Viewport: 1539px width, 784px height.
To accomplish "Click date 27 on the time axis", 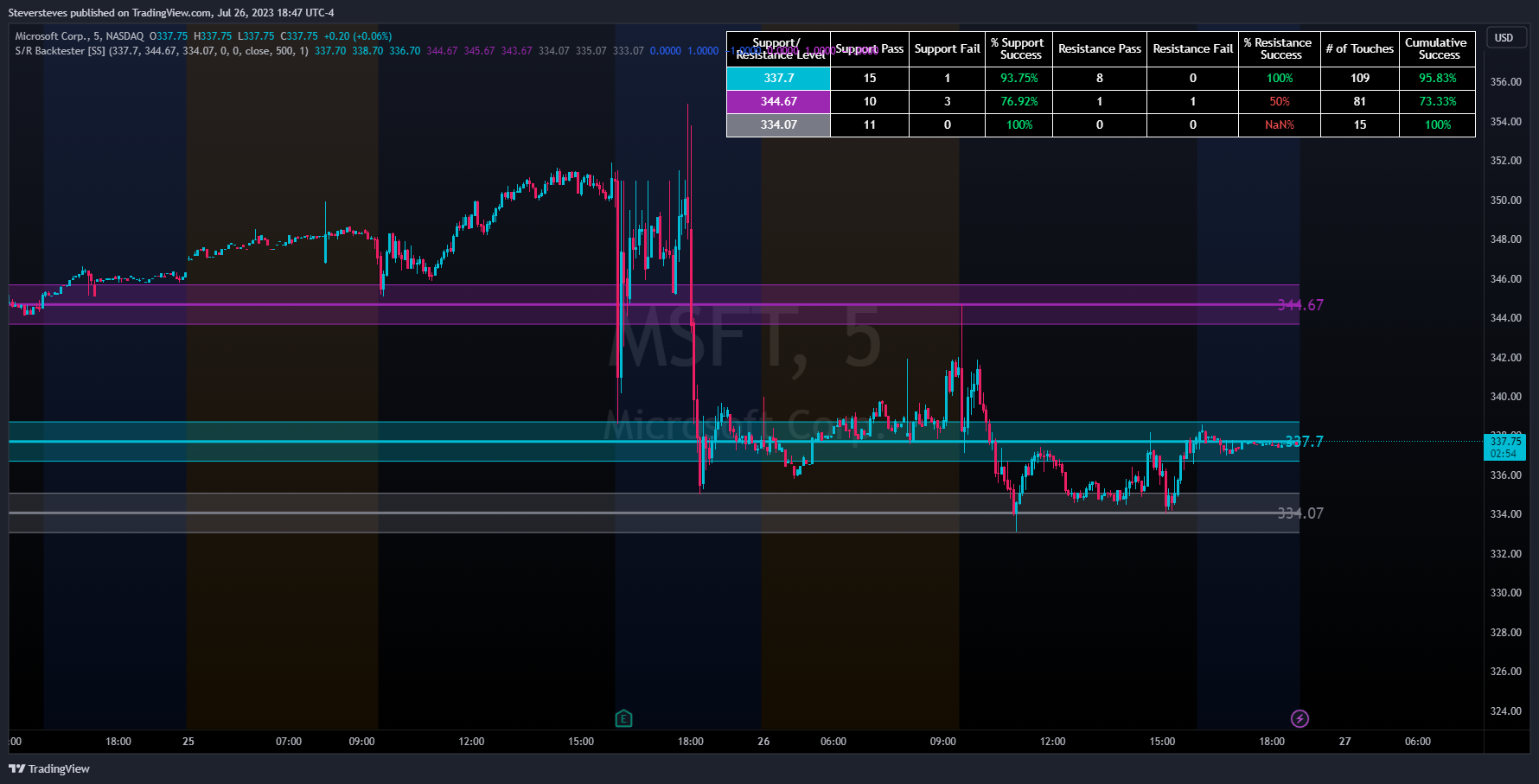I will 1344,742.
